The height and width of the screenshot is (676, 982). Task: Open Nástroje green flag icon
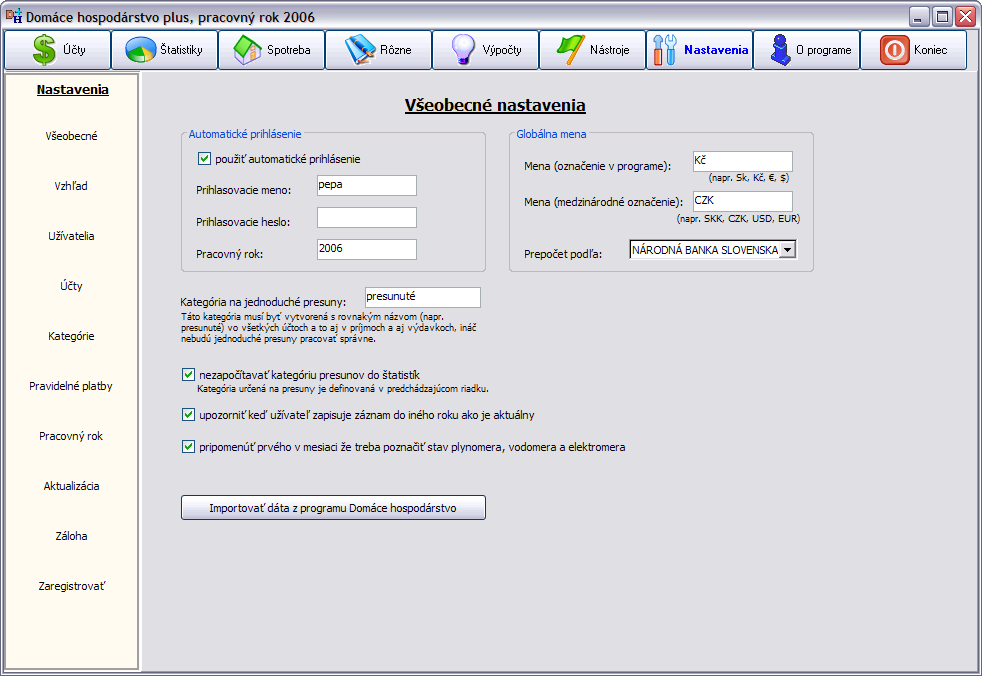tap(570, 50)
